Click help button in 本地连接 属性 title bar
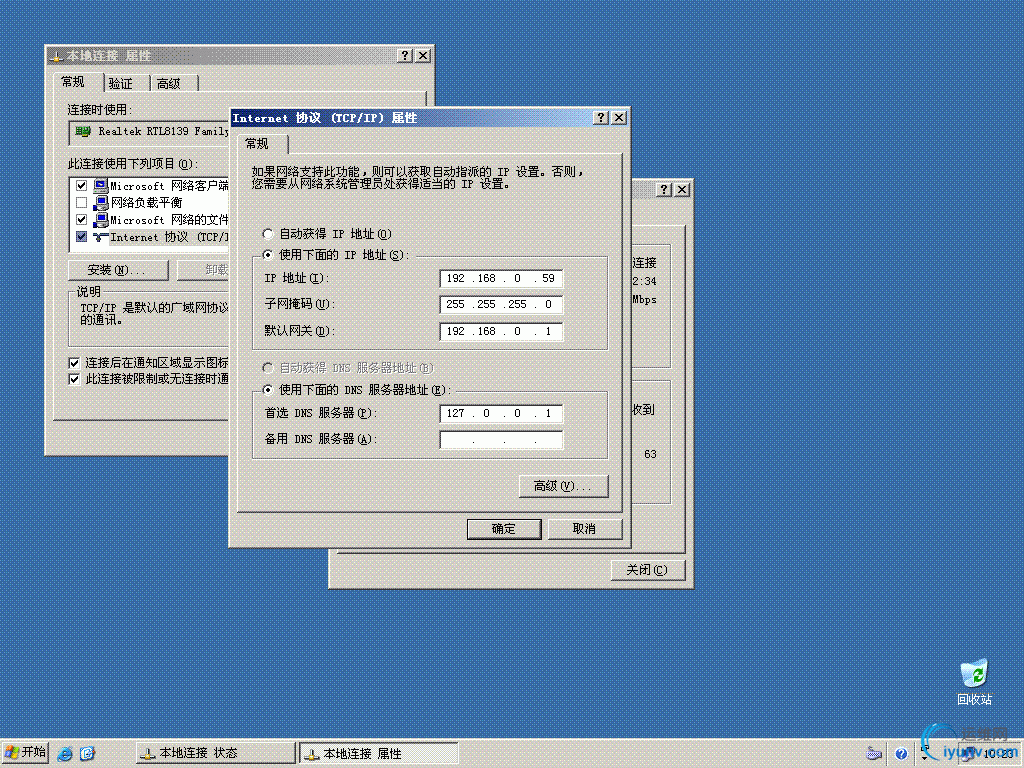This screenshot has height=768, width=1024. pyautogui.click(x=405, y=56)
